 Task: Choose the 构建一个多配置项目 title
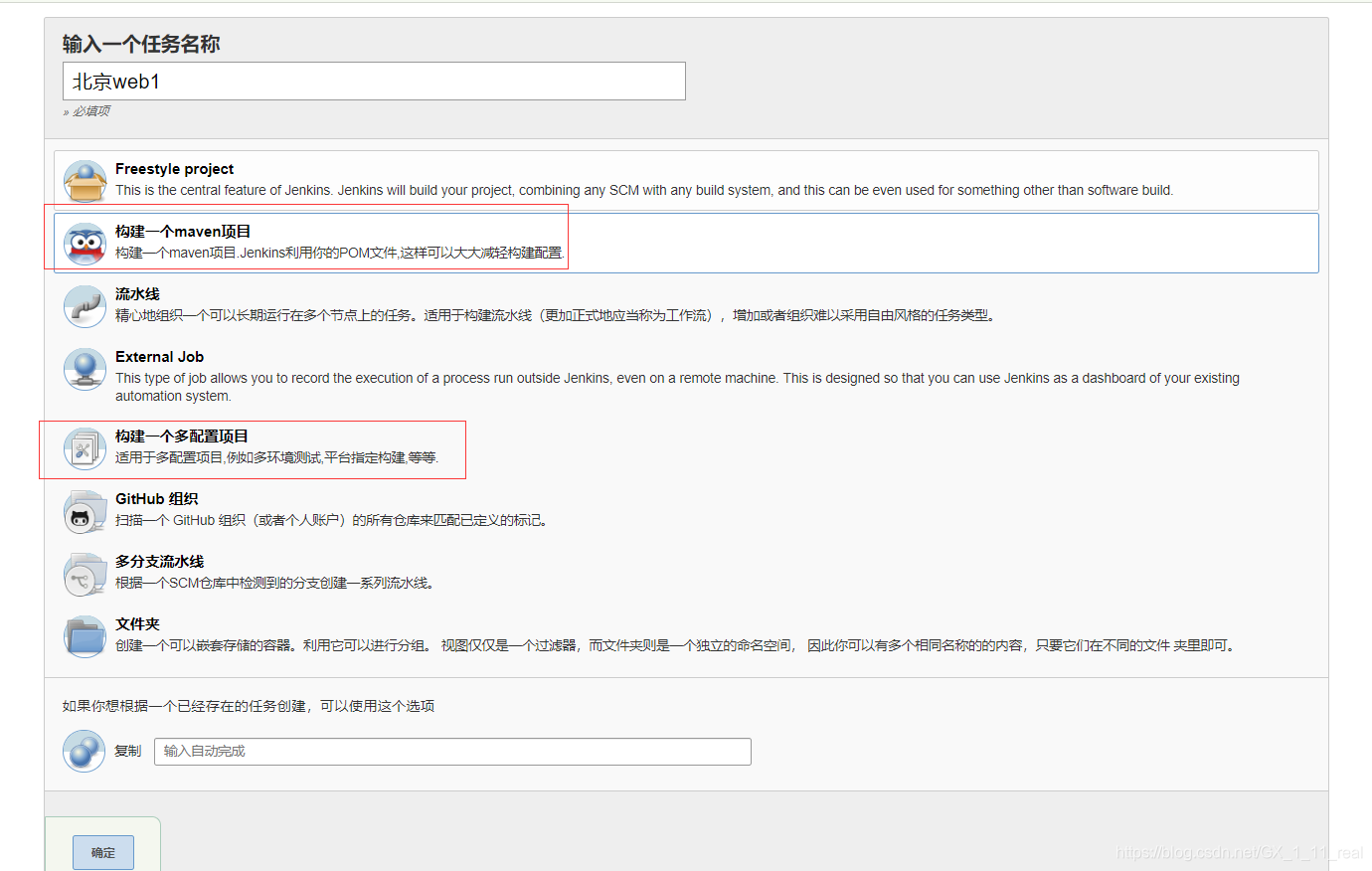click(x=182, y=436)
